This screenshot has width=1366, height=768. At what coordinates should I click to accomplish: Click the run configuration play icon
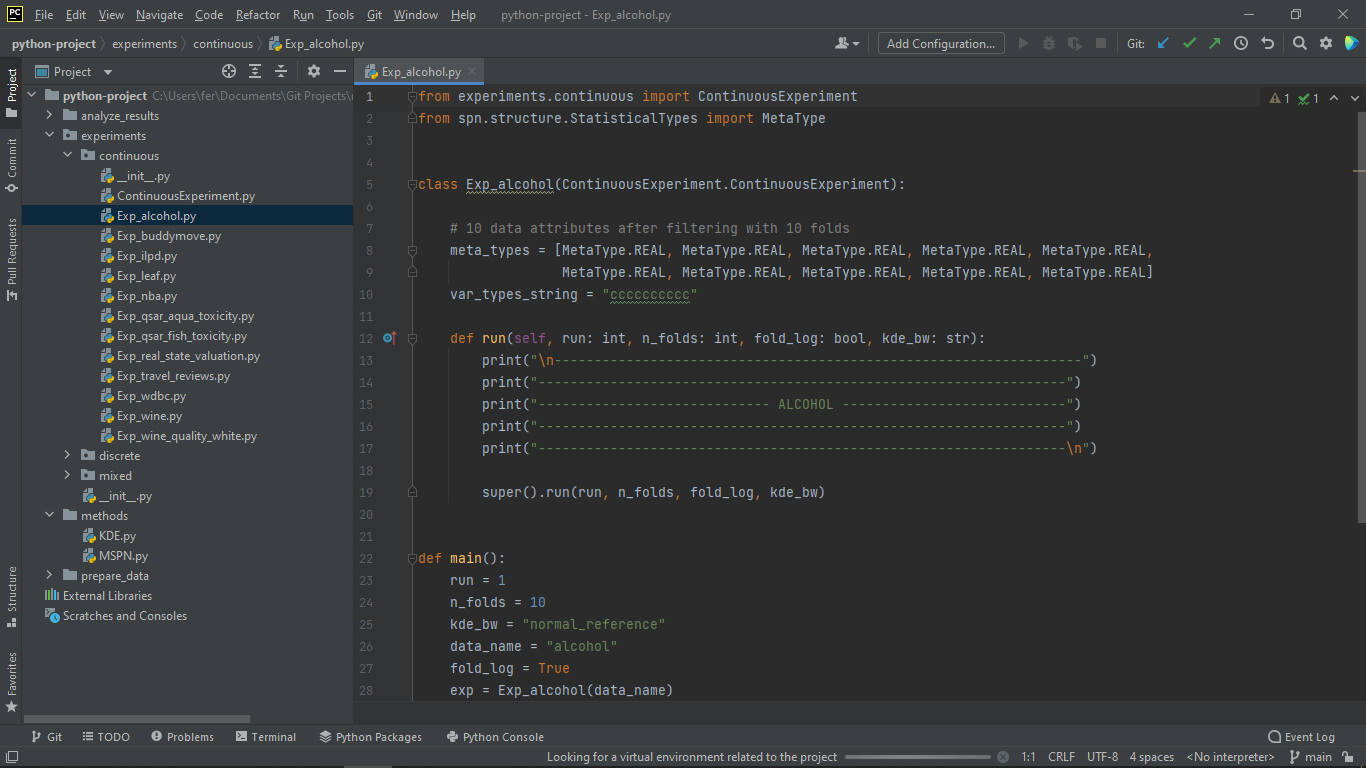click(1023, 43)
